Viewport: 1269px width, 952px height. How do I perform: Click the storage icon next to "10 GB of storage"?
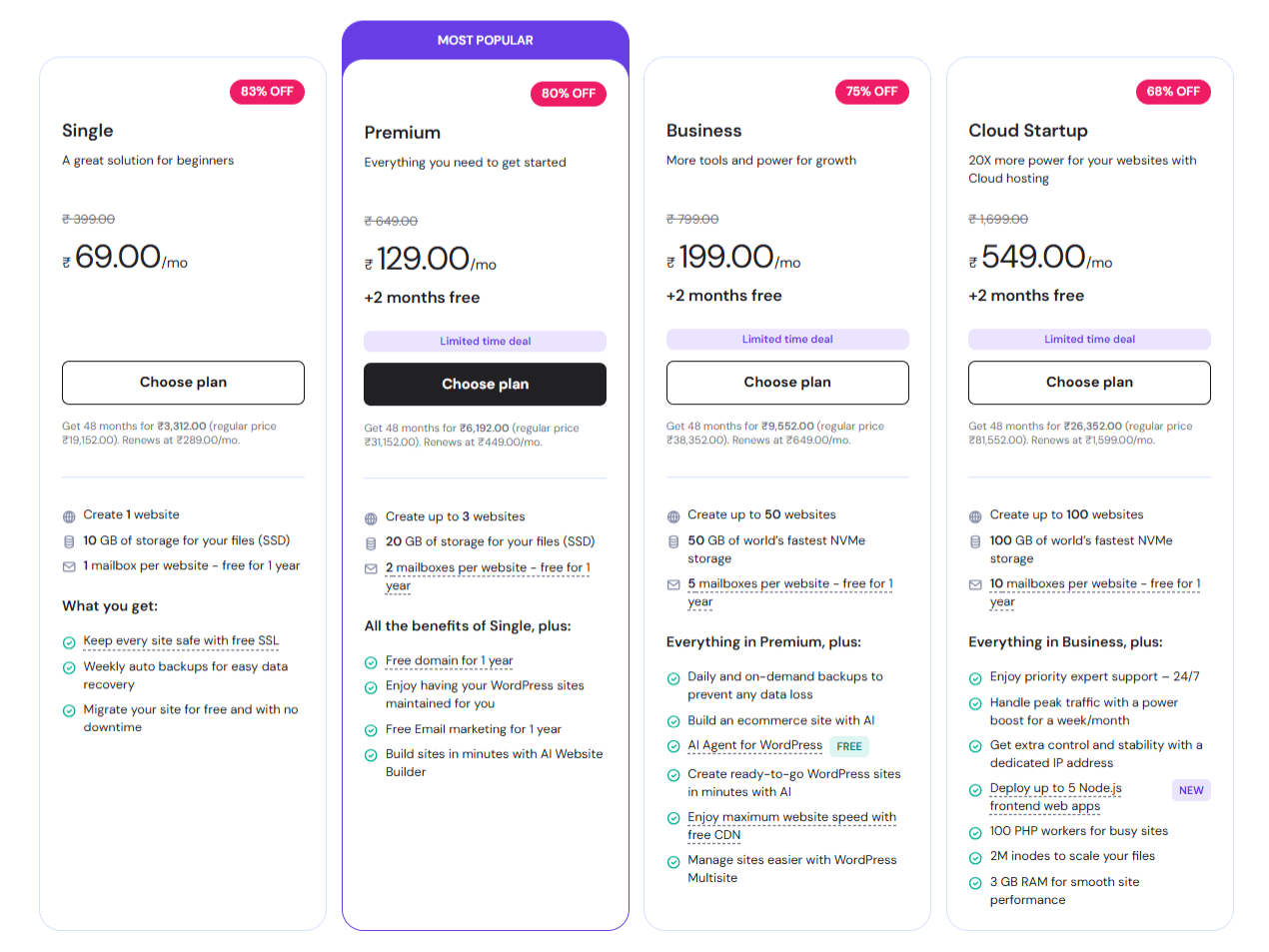click(x=69, y=541)
